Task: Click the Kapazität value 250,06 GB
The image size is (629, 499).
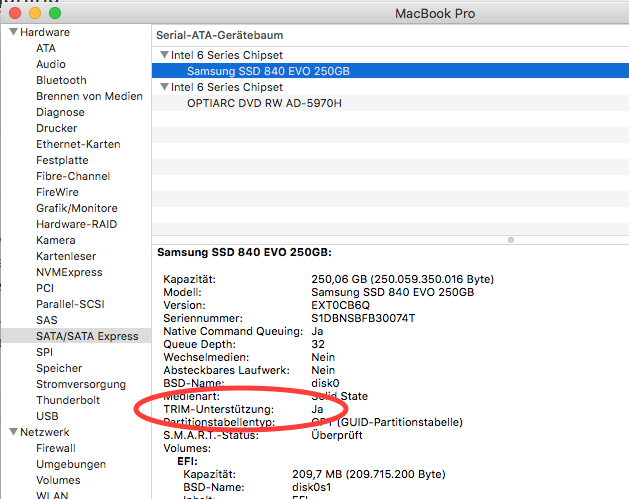Action: pyautogui.click(x=402, y=279)
